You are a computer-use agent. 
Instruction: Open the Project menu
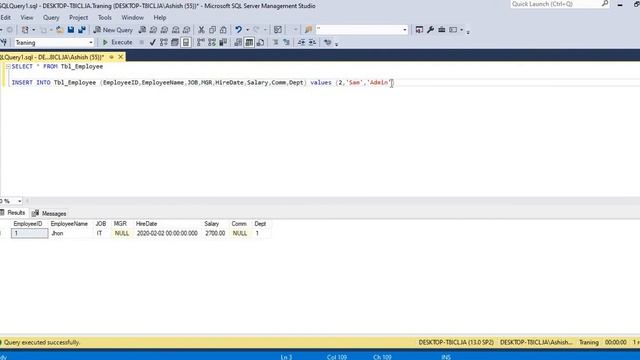pyautogui.click(x=78, y=18)
